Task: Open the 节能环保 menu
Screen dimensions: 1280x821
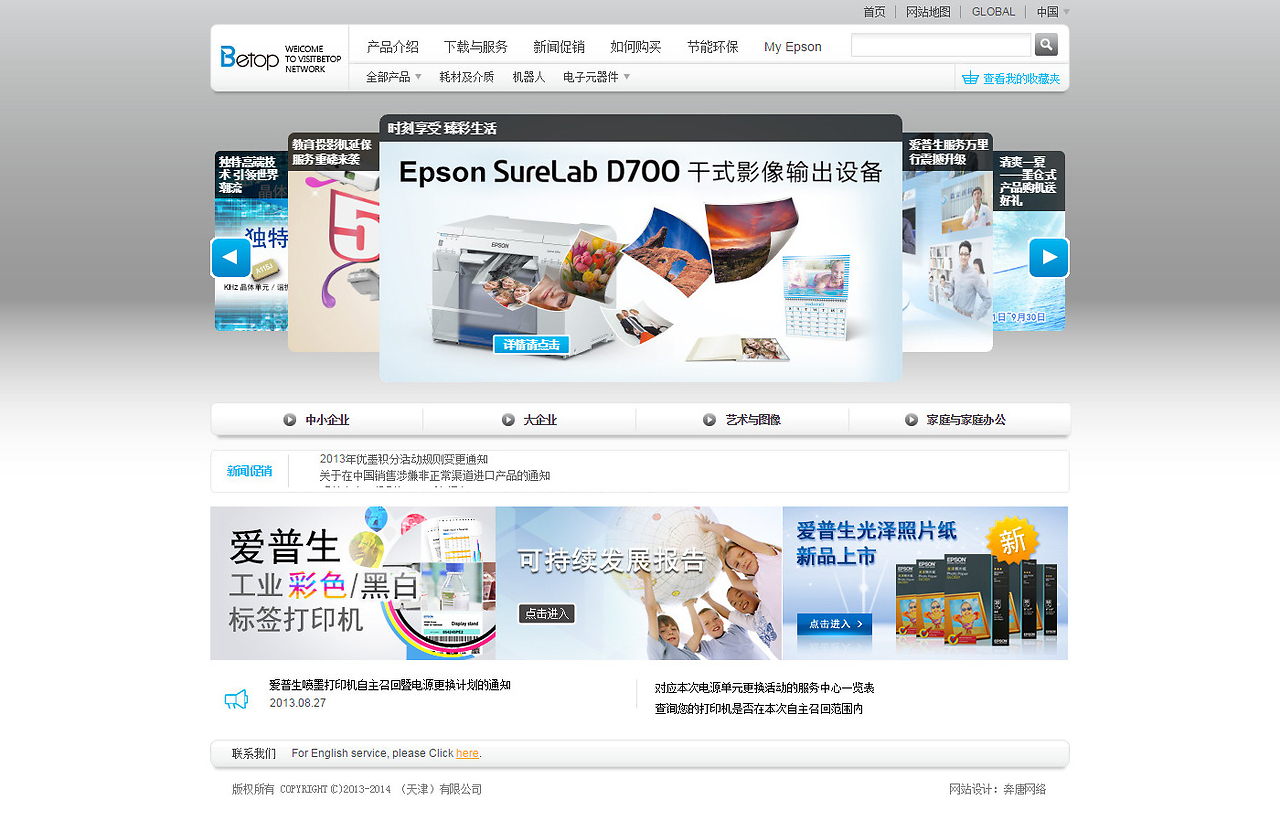Action: 713,47
